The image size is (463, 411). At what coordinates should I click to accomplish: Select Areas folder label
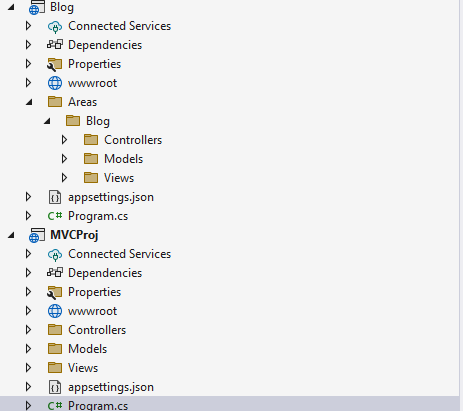(82, 102)
